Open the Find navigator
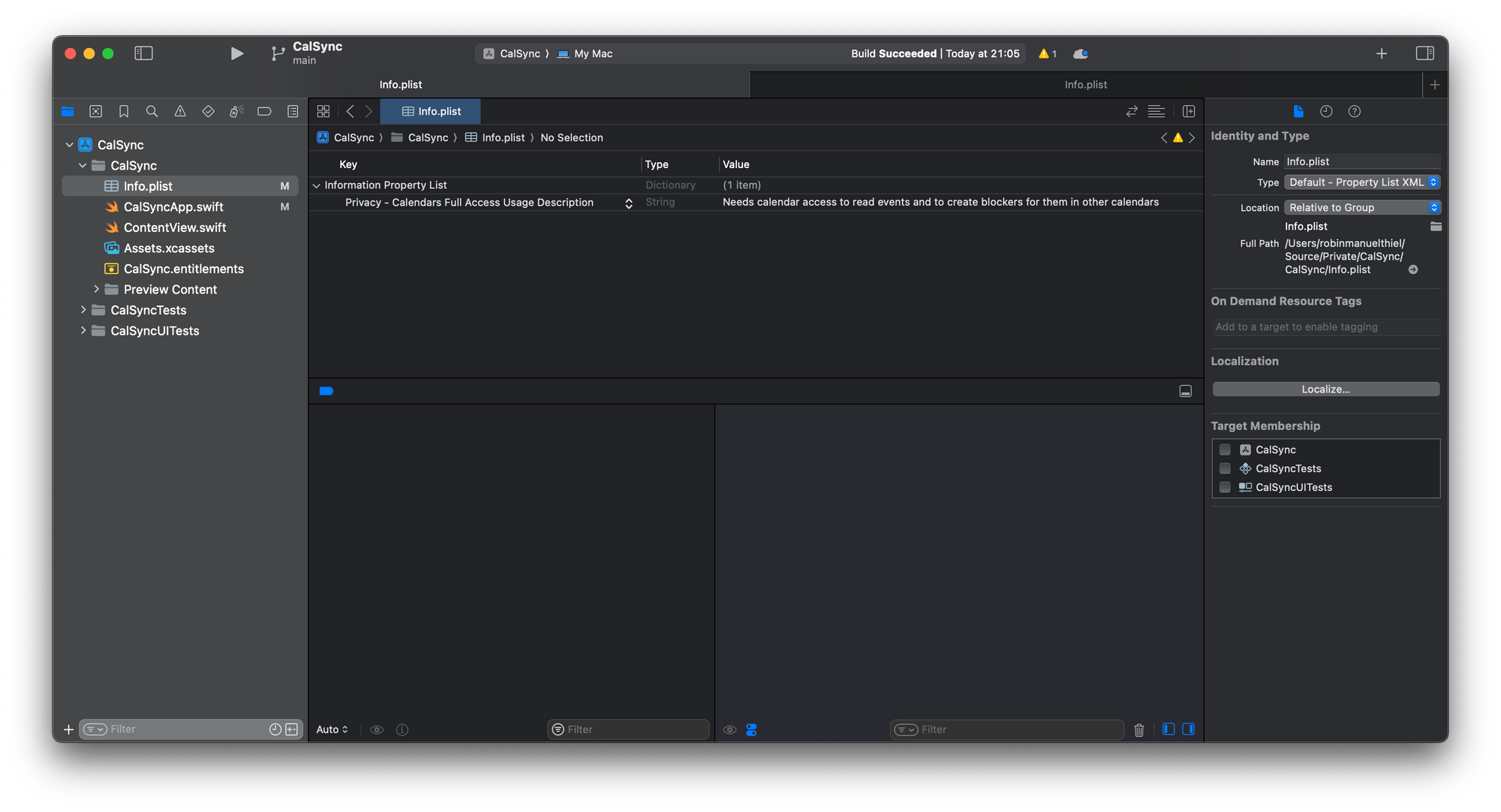The image size is (1501, 812). [152, 111]
